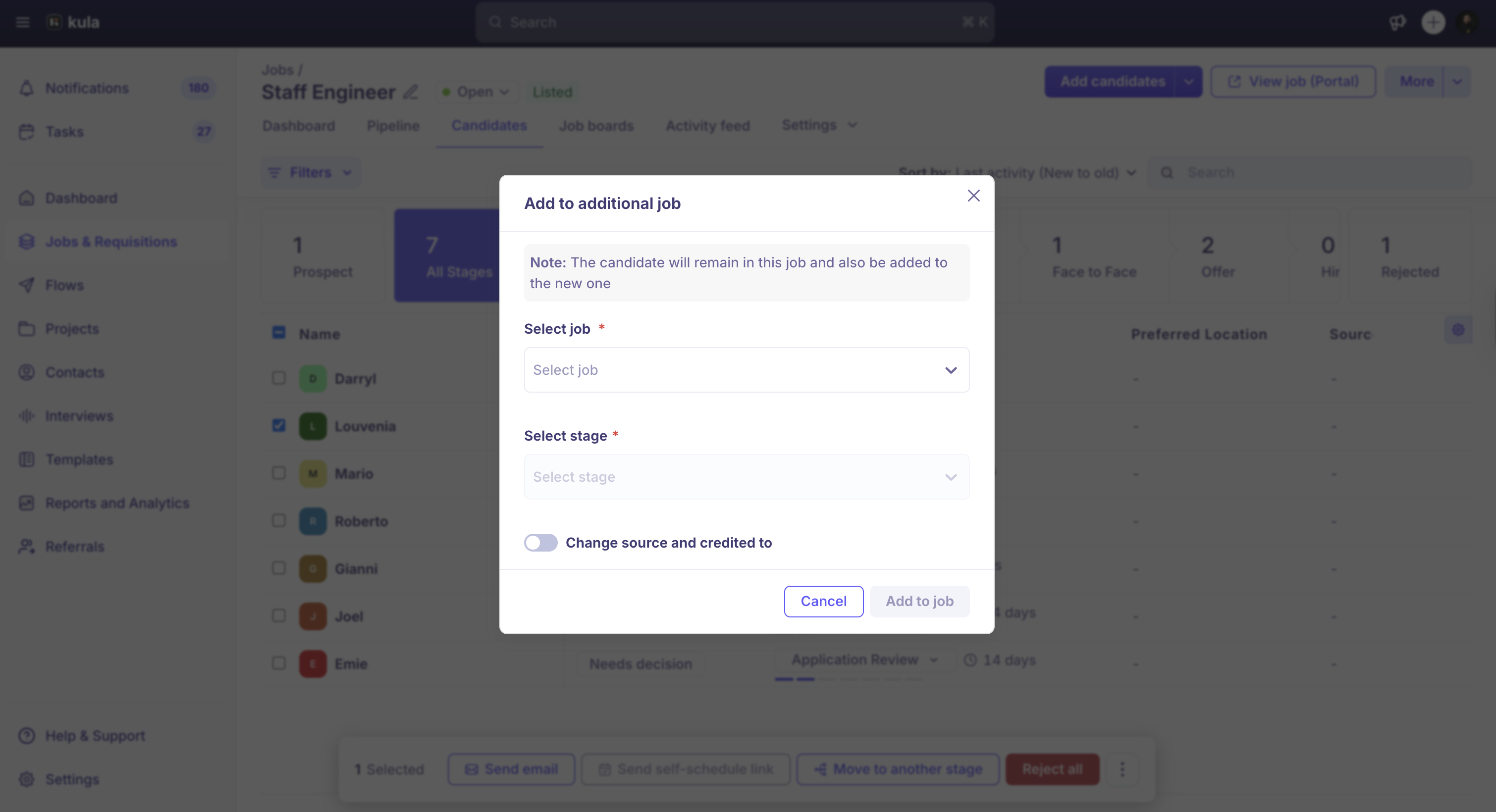The height and width of the screenshot is (812, 1496).
Task: Check the Darryl candidate checkbox
Action: click(x=279, y=378)
